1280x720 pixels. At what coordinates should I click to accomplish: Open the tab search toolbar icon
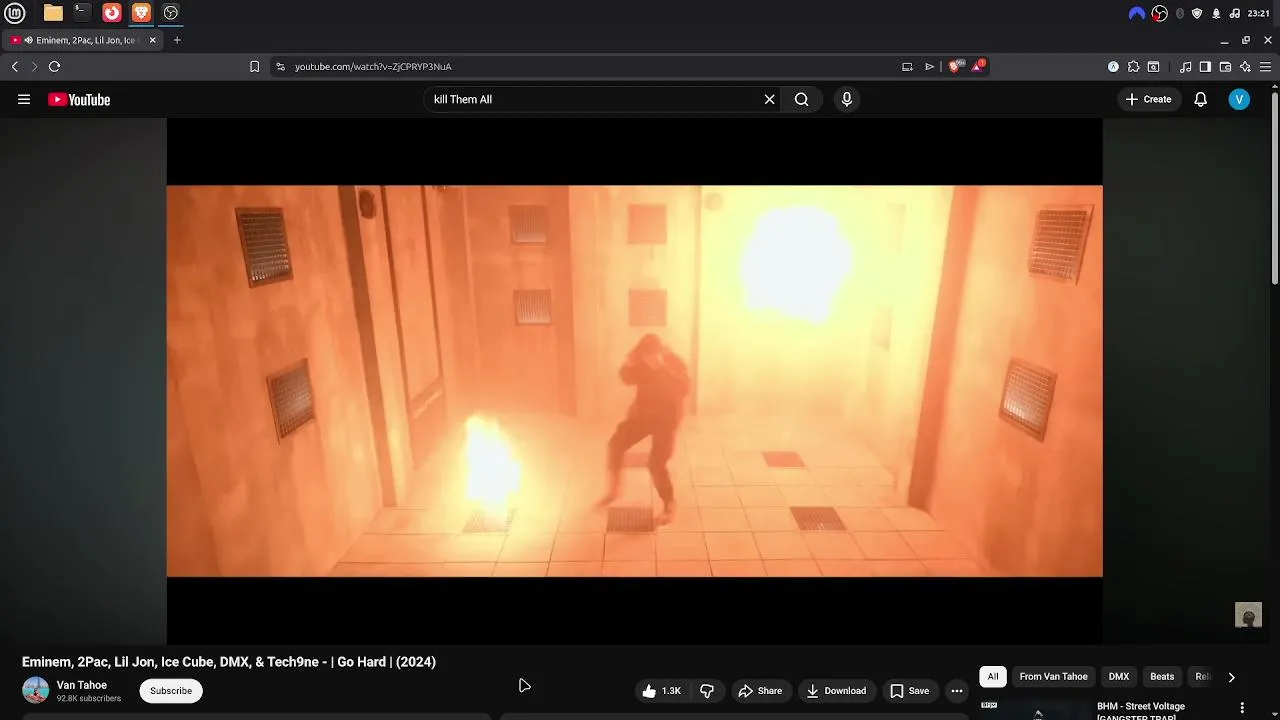[x=1153, y=67]
